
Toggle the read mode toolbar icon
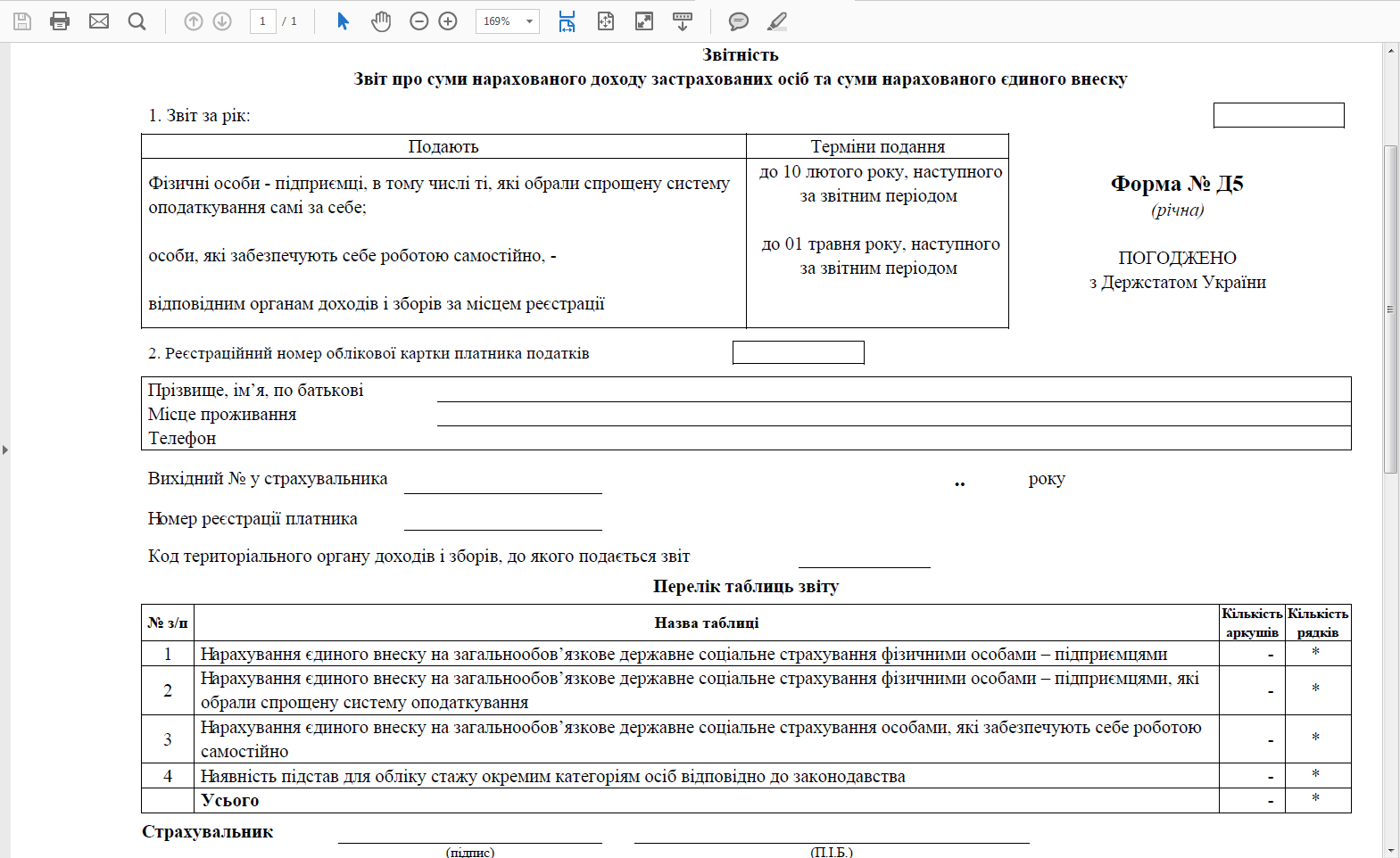tap(683, 21)
